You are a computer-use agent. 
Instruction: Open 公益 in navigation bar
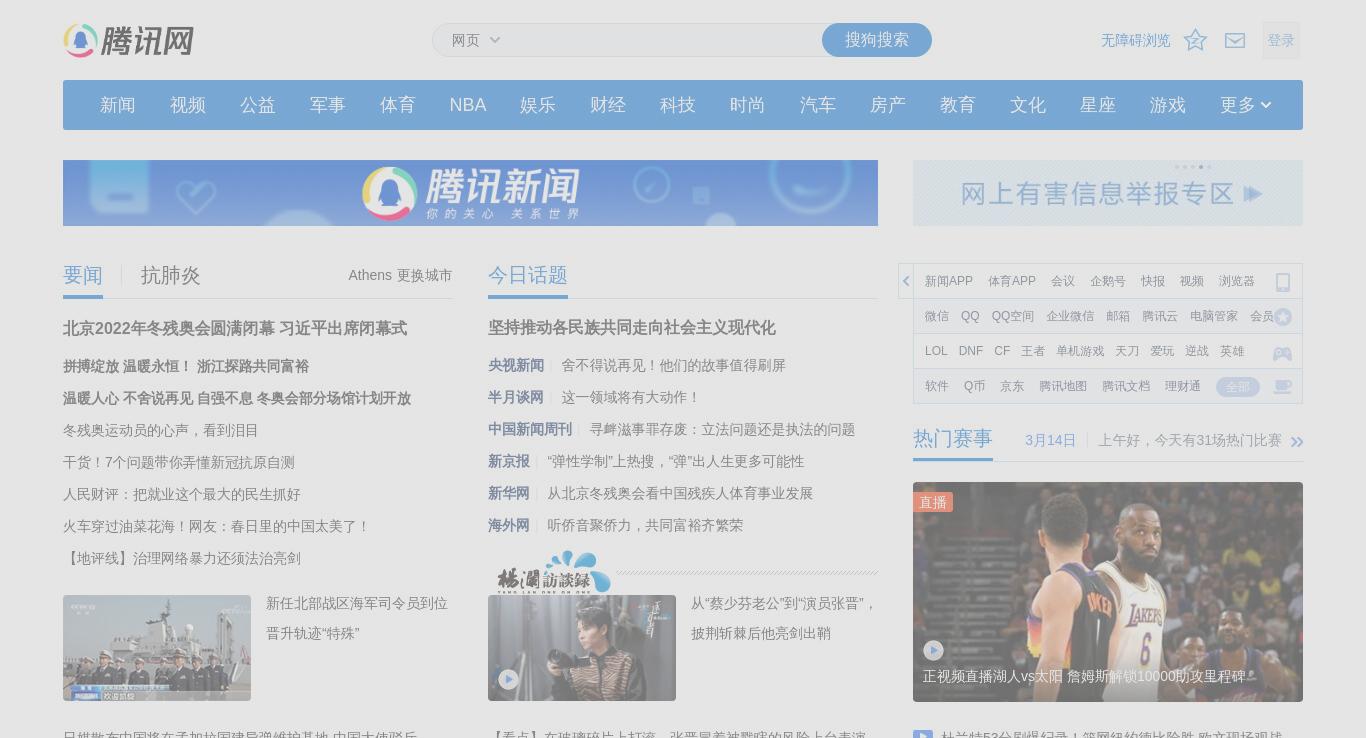(258, 105)
